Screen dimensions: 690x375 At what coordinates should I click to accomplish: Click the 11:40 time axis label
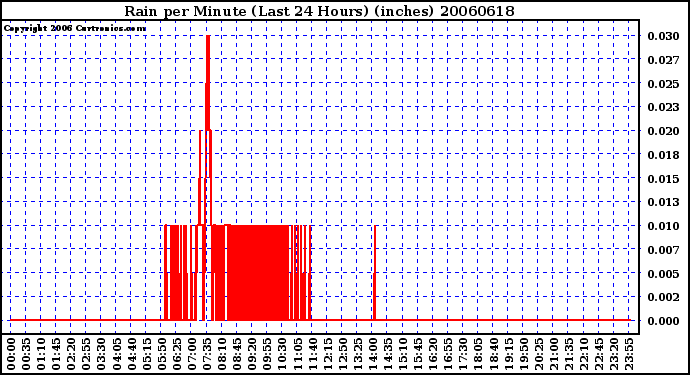pyautogui.click(x=312, y=354)
